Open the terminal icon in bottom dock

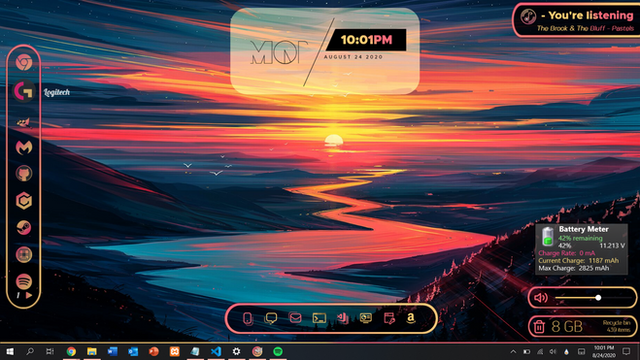point(319,318)
